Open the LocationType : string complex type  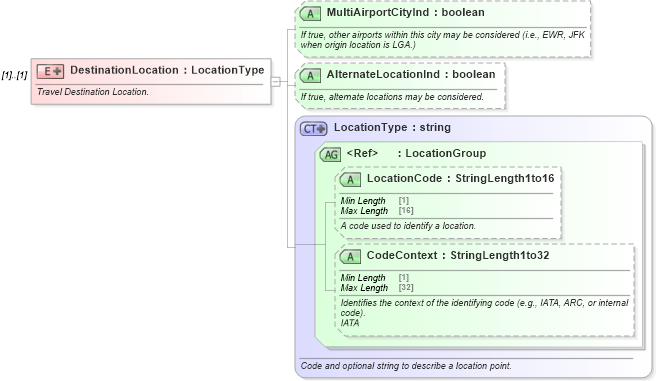tap(392, 128)
